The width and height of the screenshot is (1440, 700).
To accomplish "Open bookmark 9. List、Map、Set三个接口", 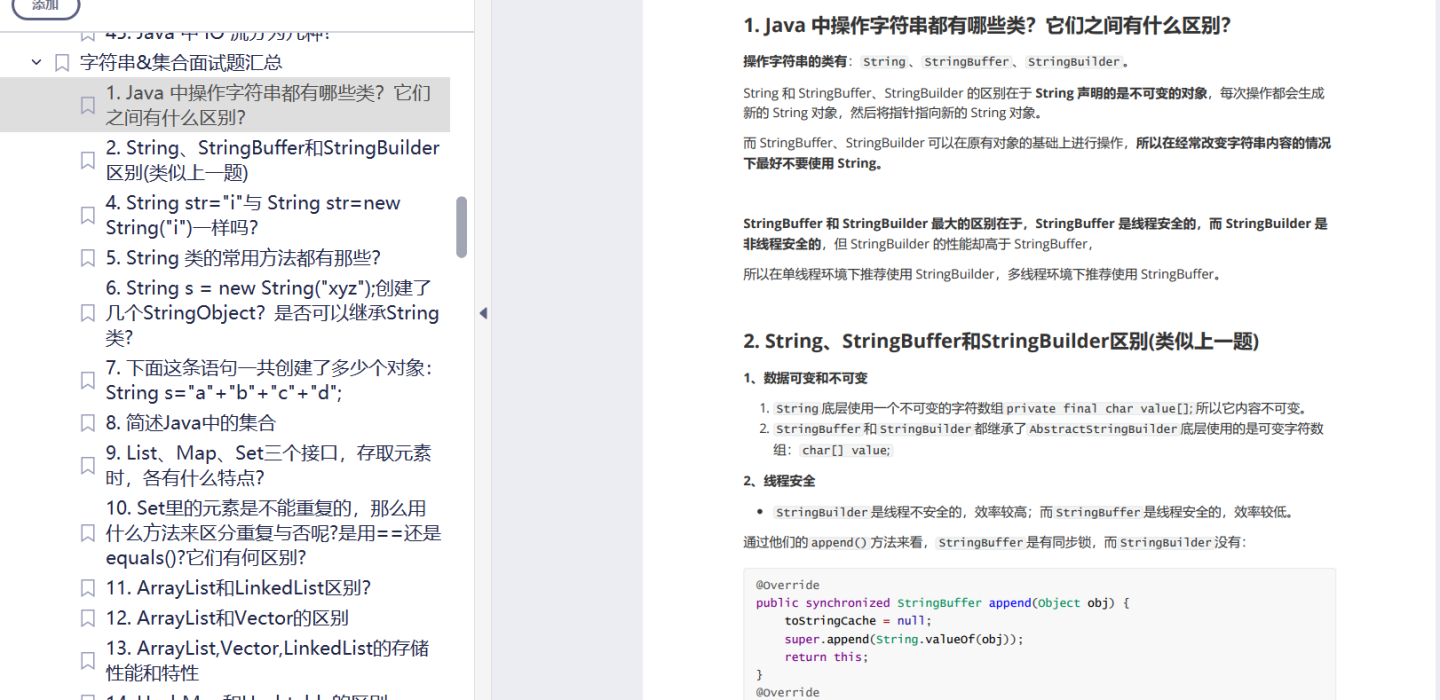I will click(x=269, y=465).
